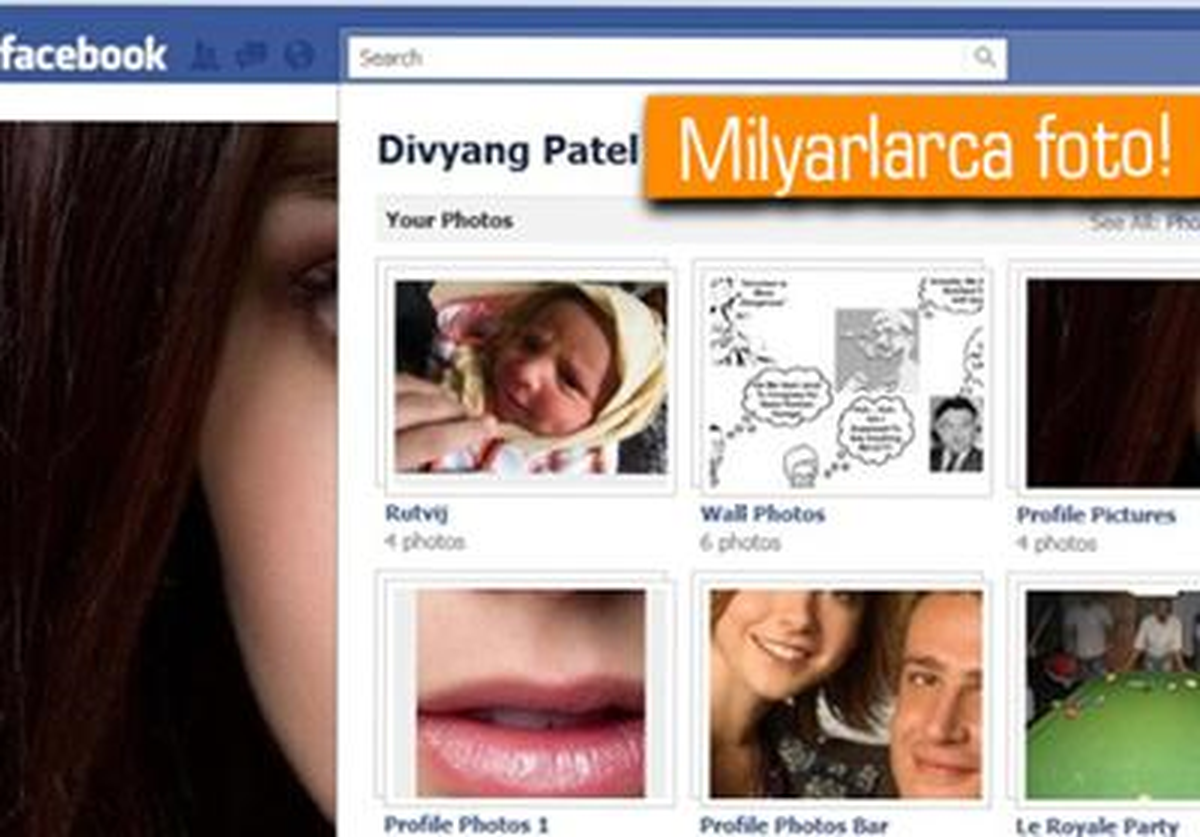The image size is (1200, 837).
Task: Click '6 photos' under Wall Photos
Action: click(x=740, y=542)
